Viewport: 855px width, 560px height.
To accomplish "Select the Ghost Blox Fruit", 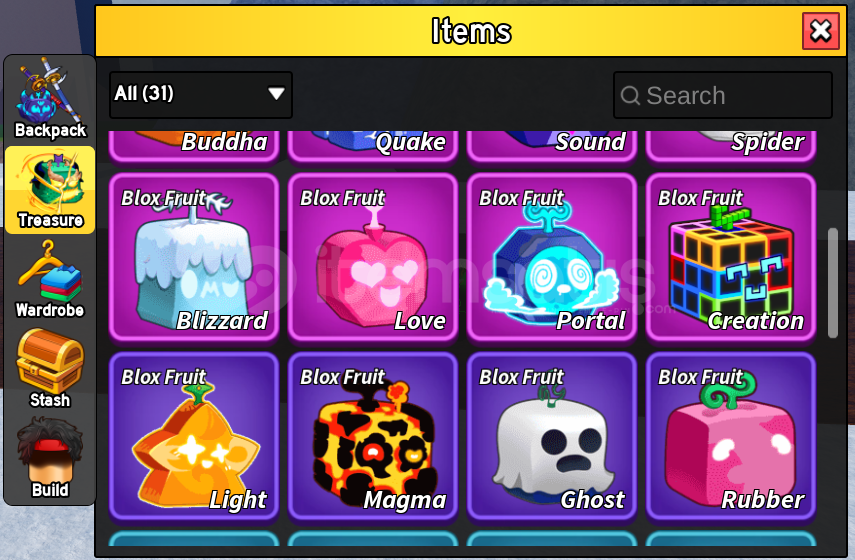I will click(x=552, y=436).
